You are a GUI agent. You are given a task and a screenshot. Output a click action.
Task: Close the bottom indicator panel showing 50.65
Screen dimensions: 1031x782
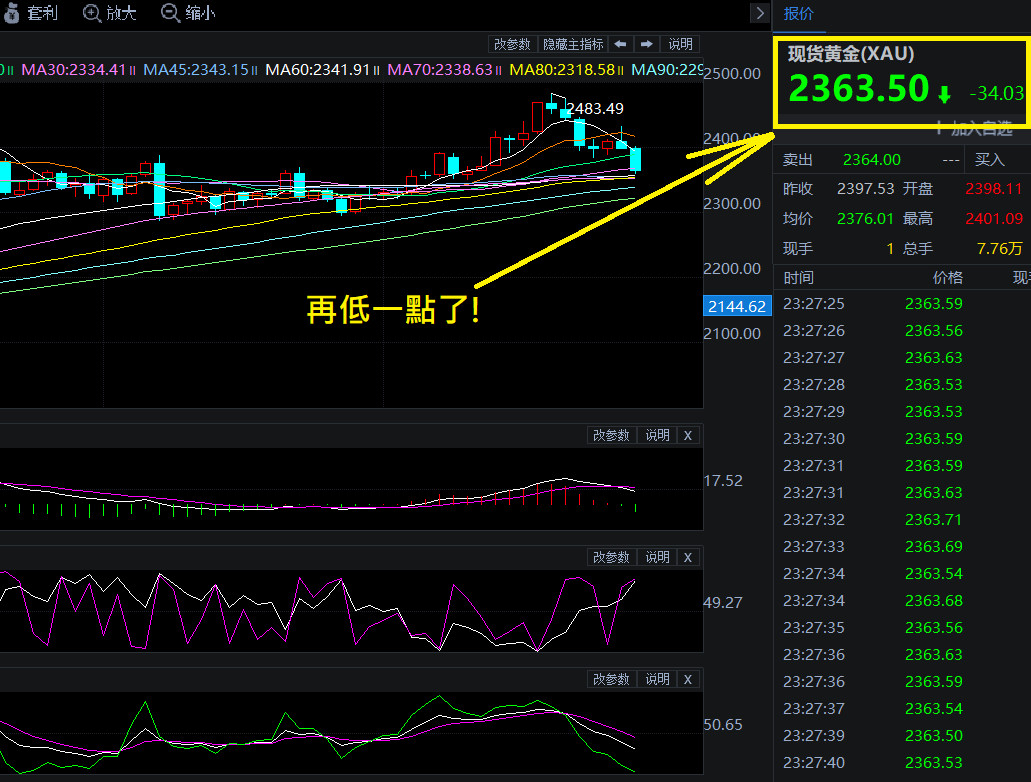687,679
